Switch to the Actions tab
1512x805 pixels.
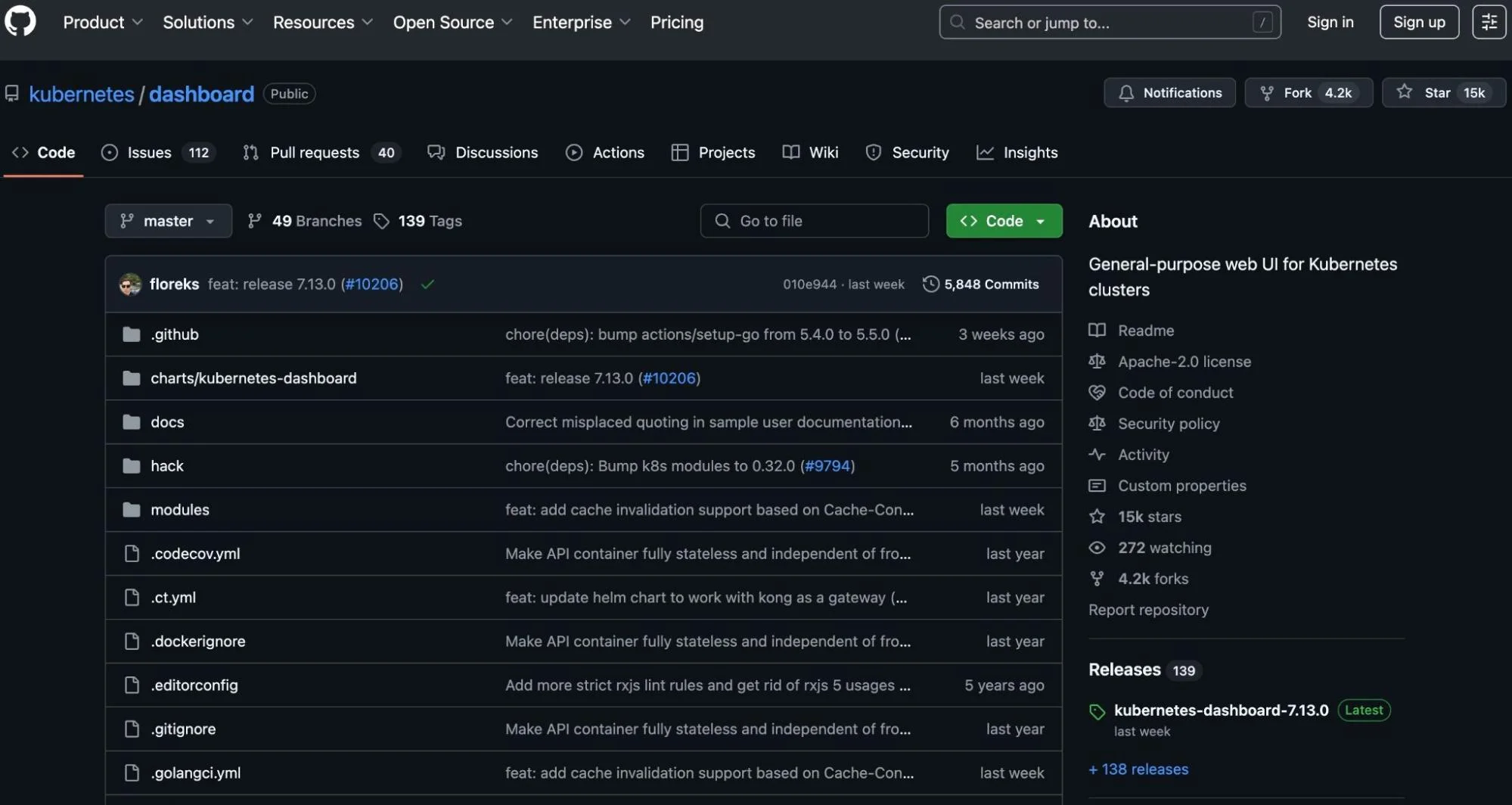click(605, 153)
